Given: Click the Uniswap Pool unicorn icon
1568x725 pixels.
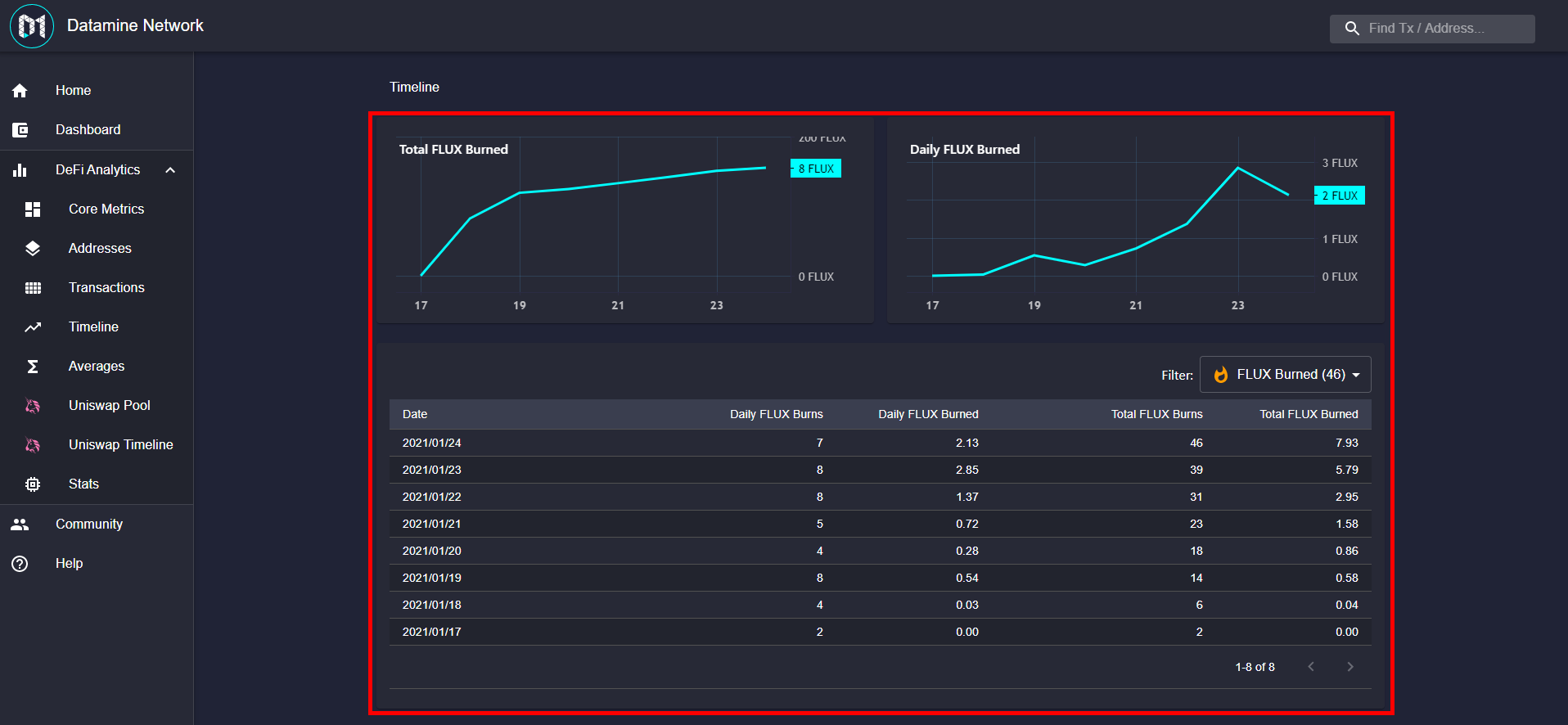Looking at the screenshot, I should 33,406.
